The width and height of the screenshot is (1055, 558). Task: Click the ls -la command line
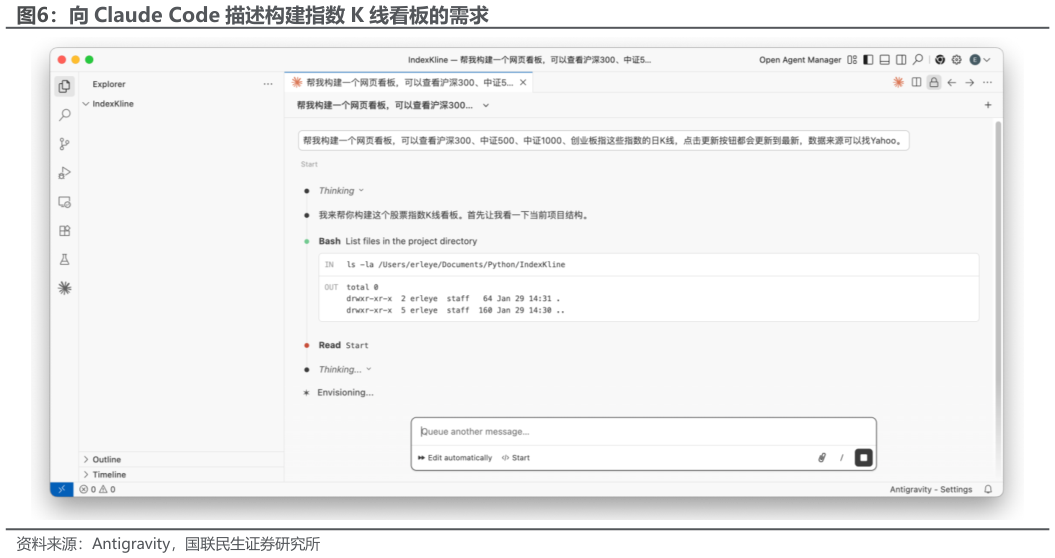point(456,265)
